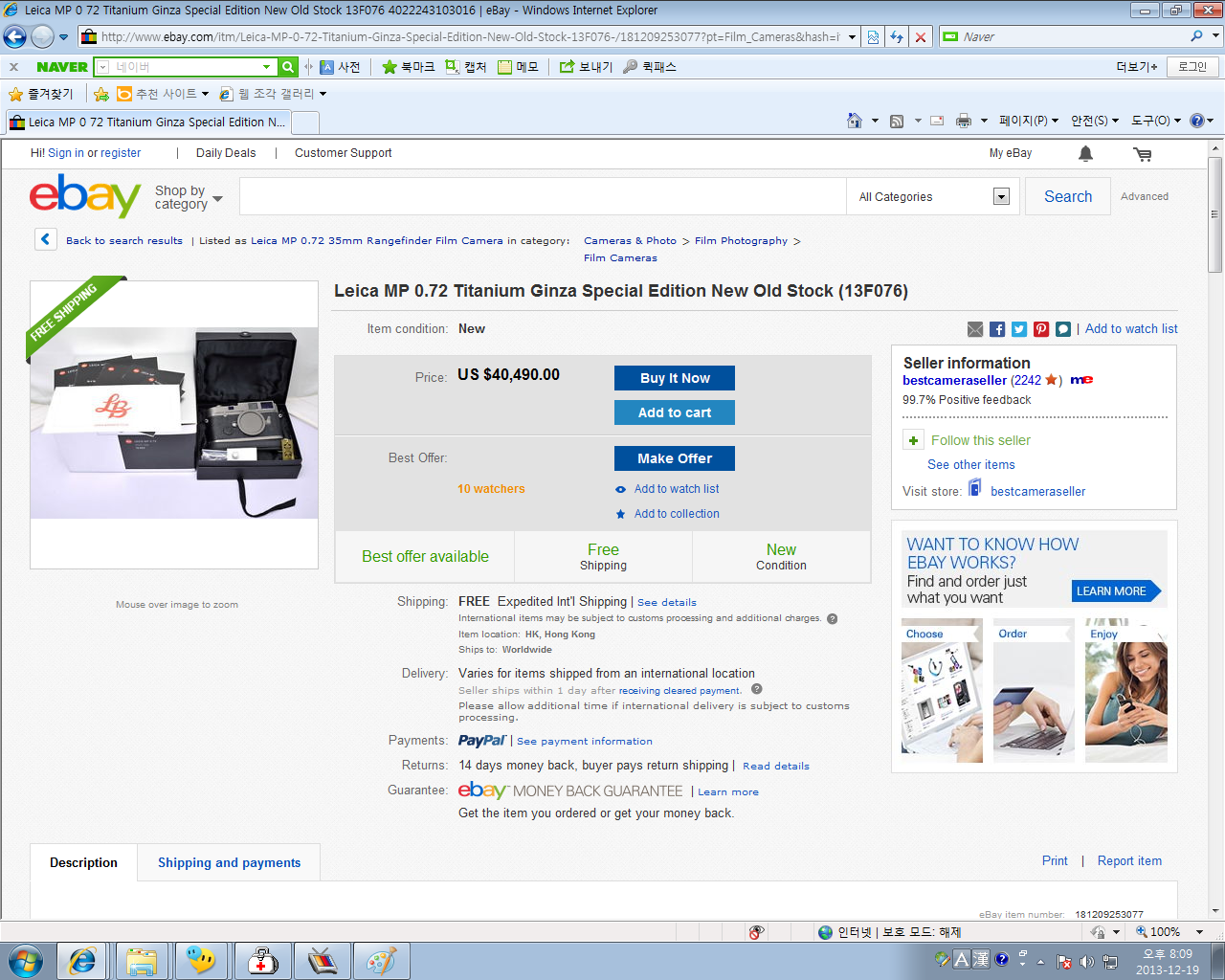Switch to Shipping and payments tab
The image size is (1225, 980).
pos(229,862)
